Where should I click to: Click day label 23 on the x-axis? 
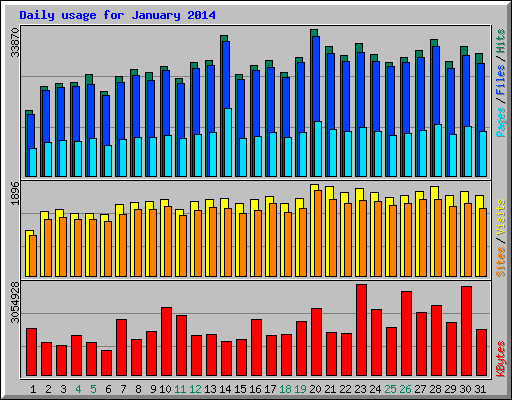(x=360, y=389)
